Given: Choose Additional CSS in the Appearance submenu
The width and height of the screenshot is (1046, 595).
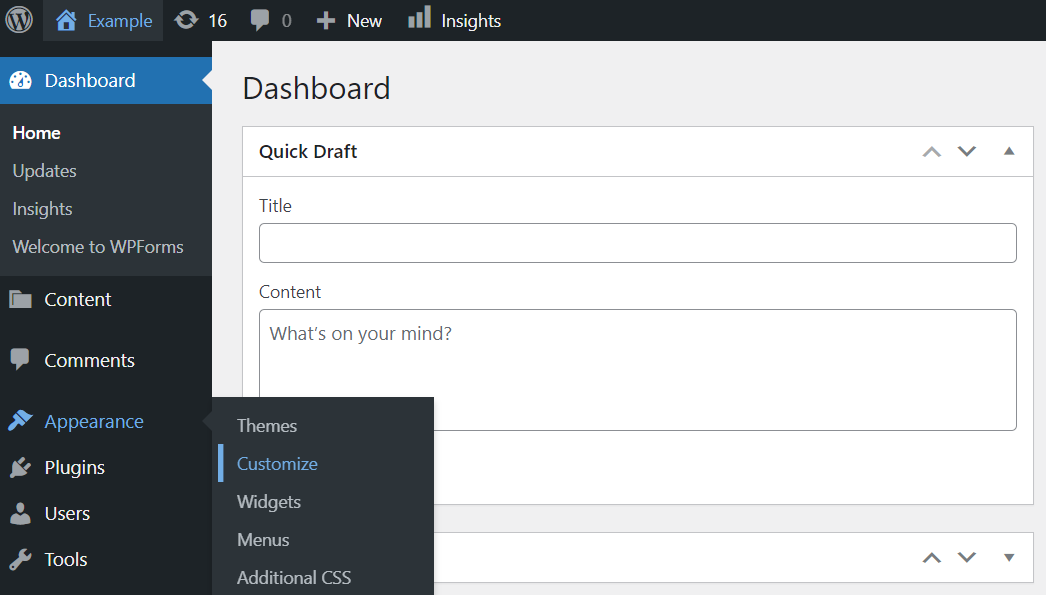Looking at the screenshot, I should click(x=293, y=577).
